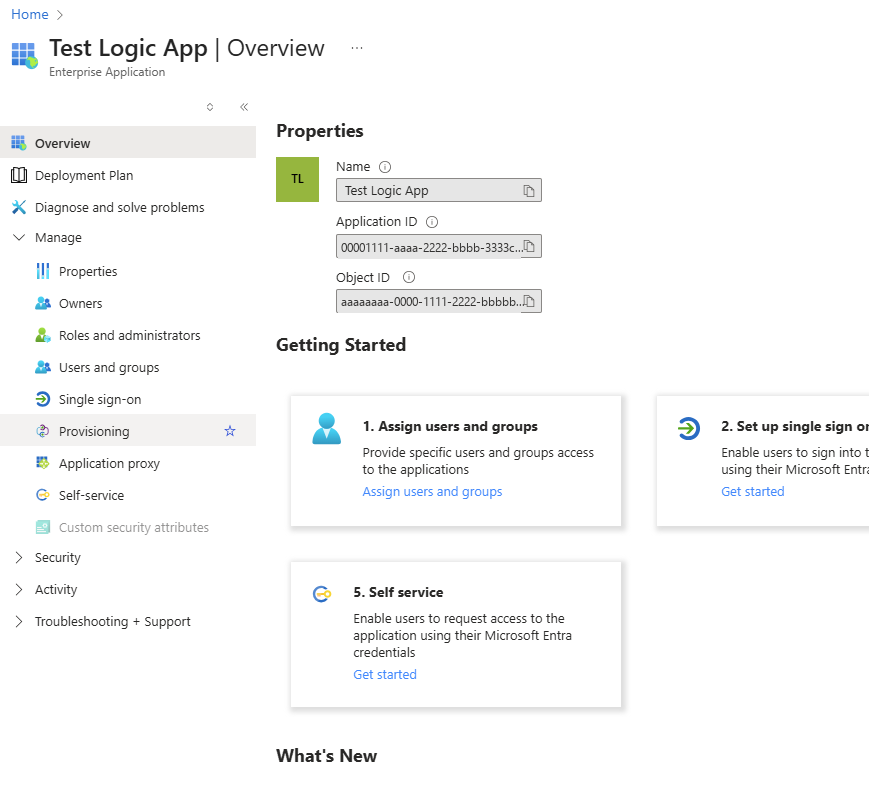Click the Self-service icon in the sidebar
869x790 pixels.
(x=43, y=495)
